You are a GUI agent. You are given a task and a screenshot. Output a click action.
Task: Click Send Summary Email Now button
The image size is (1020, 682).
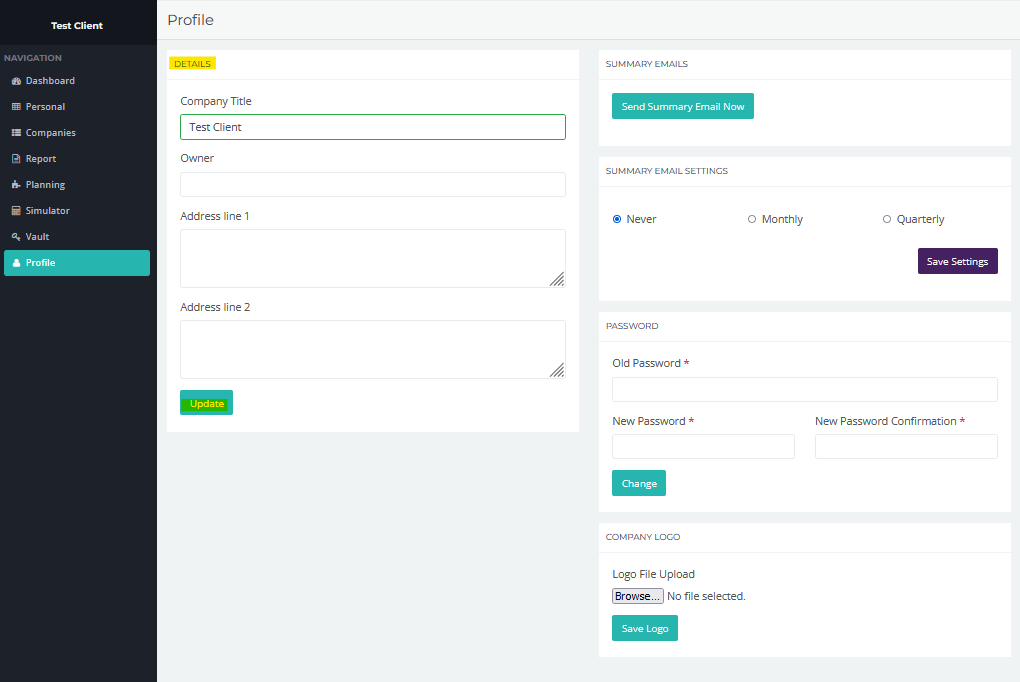682,106
